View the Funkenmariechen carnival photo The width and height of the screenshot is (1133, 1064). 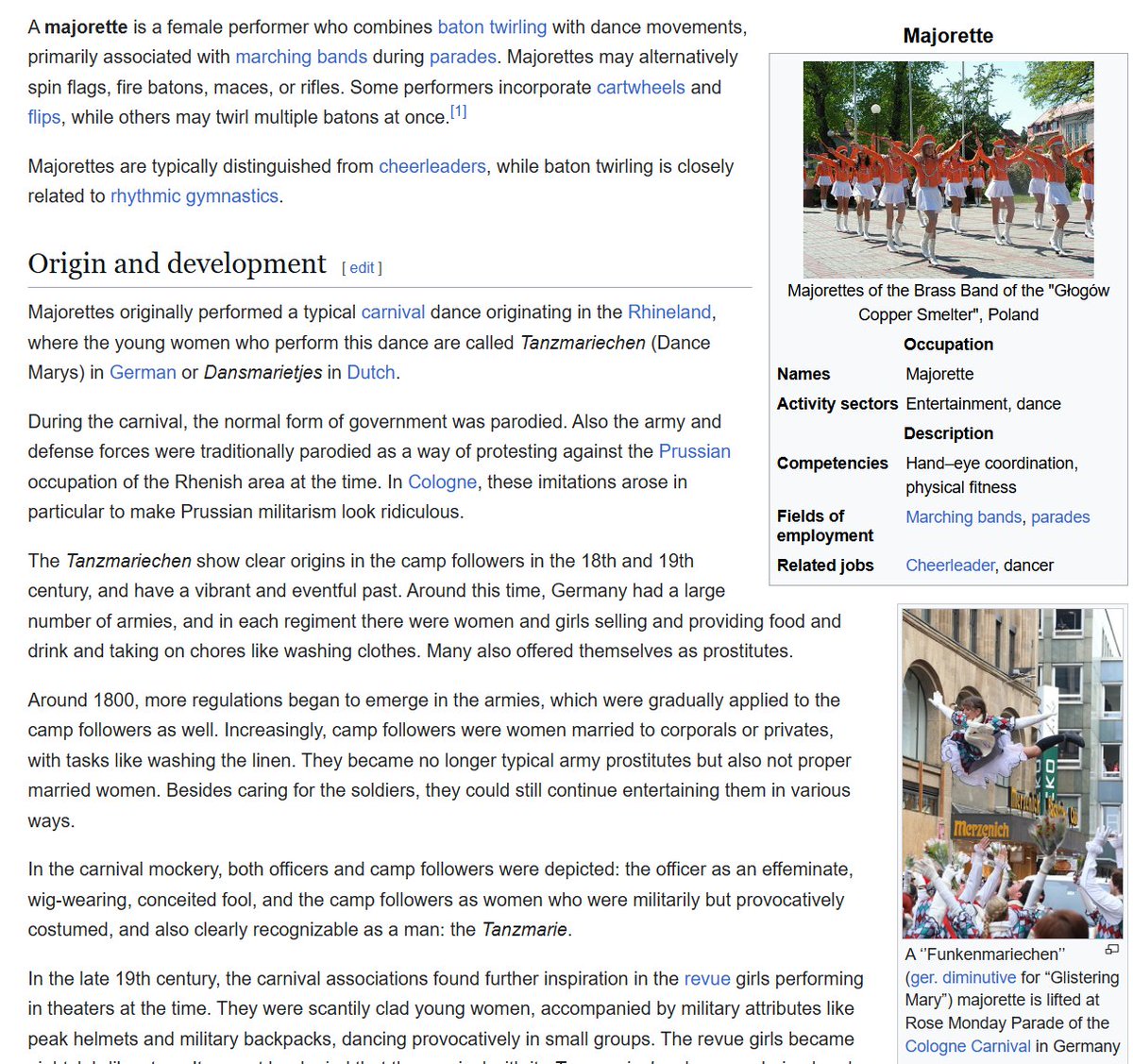[x=1012, y=773]
